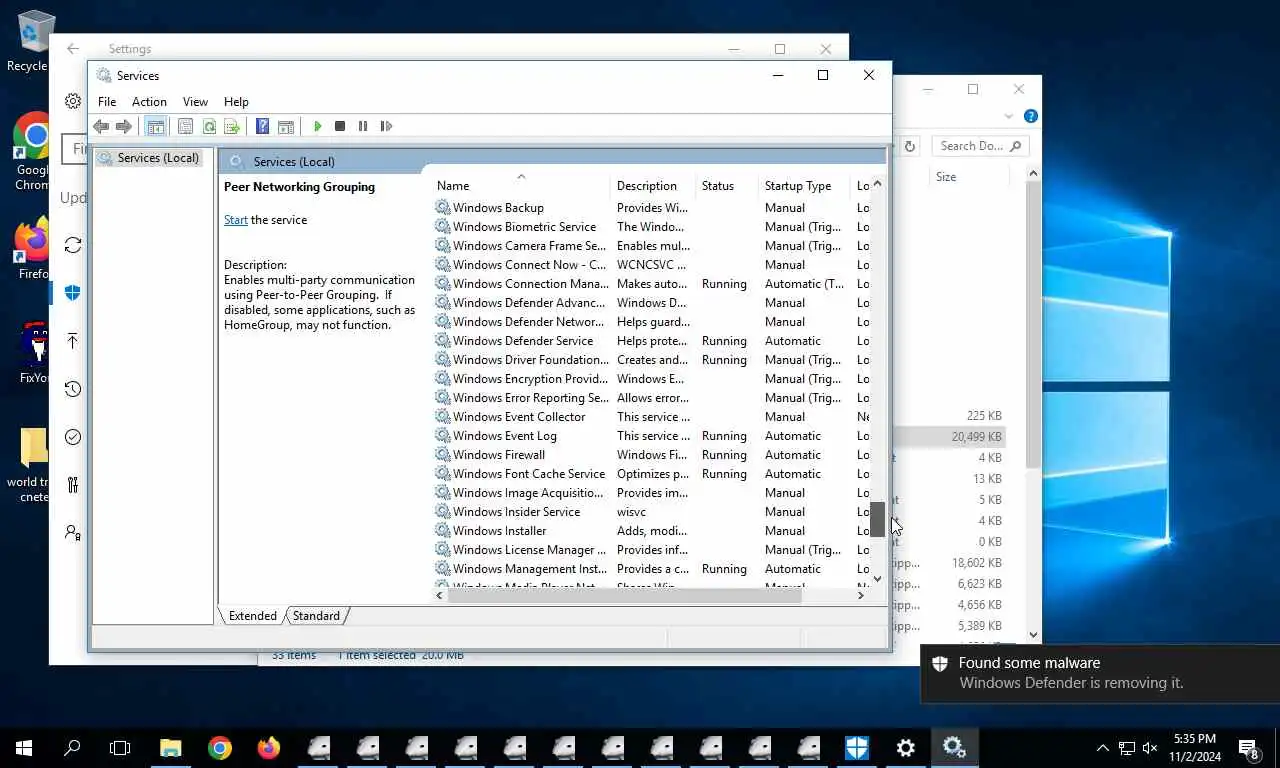
Task: Select the Recovery history icon in Settings sidebar
Action: pos(73,389)
